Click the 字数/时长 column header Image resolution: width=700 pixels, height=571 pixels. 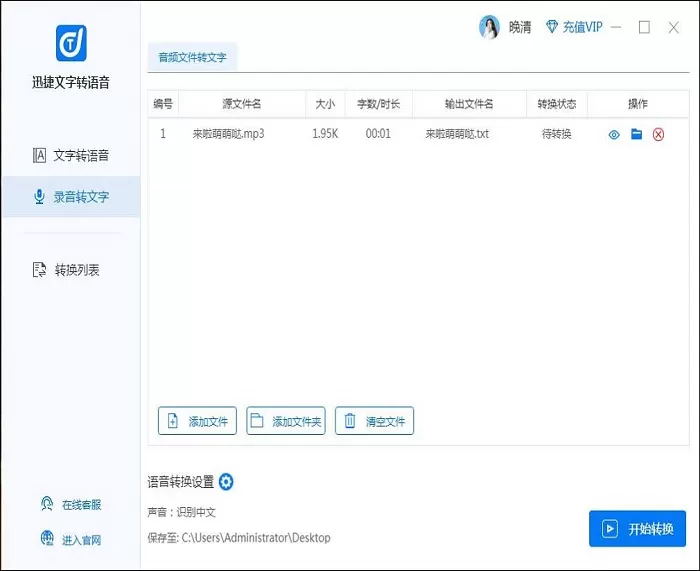(379, 104)
